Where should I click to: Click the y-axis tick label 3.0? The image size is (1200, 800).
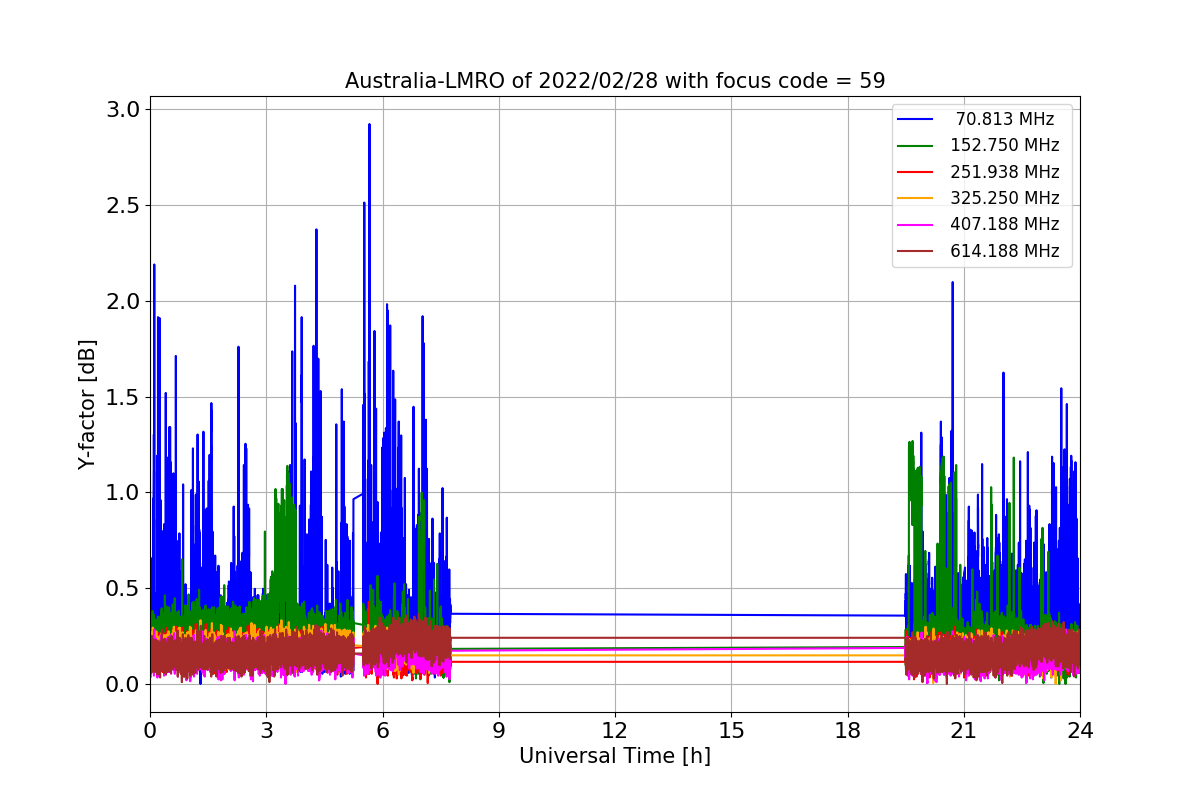pos(123,109)
